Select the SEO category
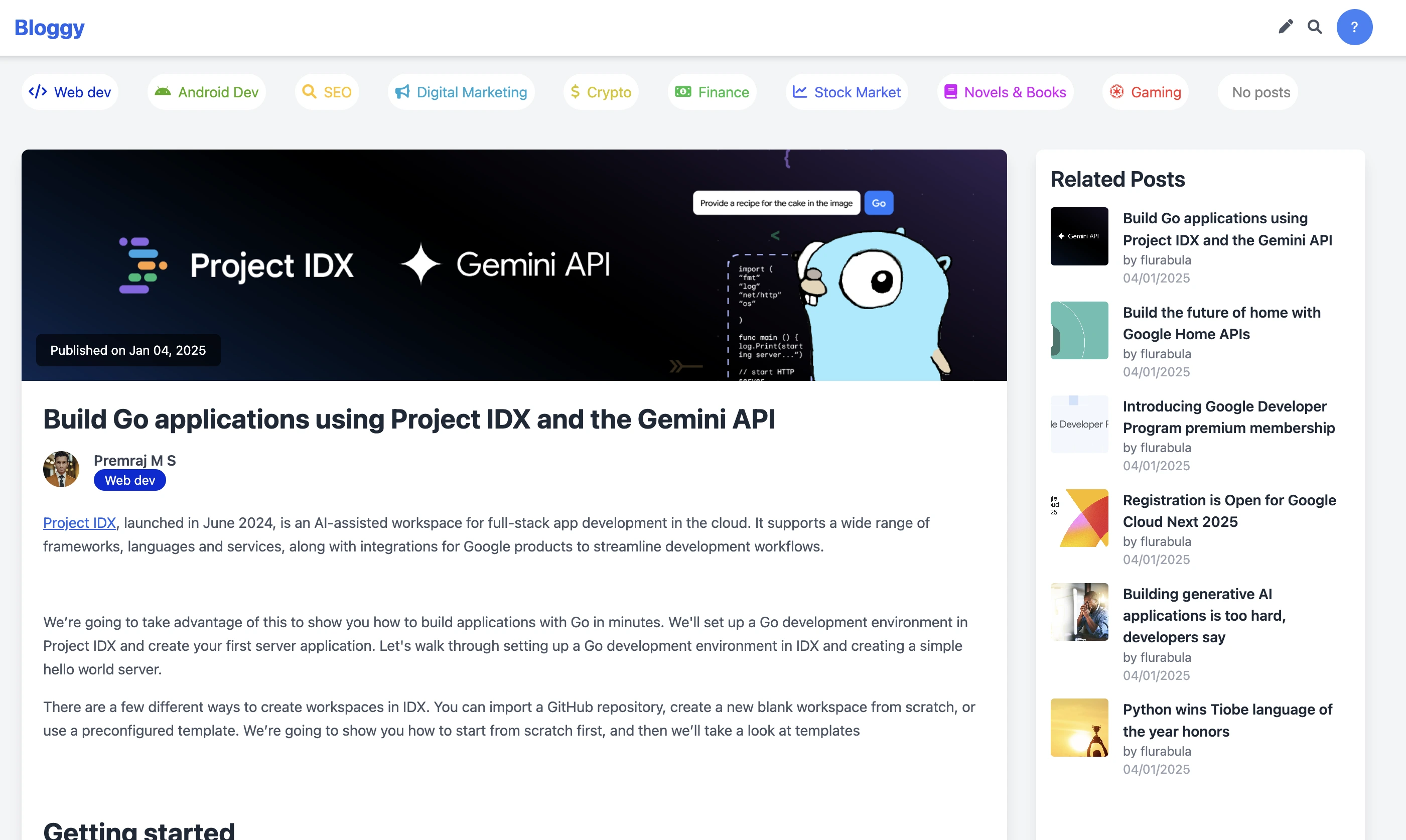Image resolution: width=1406 pixels, height=840 pixels. pyautogui.click(x=327, y=92)
